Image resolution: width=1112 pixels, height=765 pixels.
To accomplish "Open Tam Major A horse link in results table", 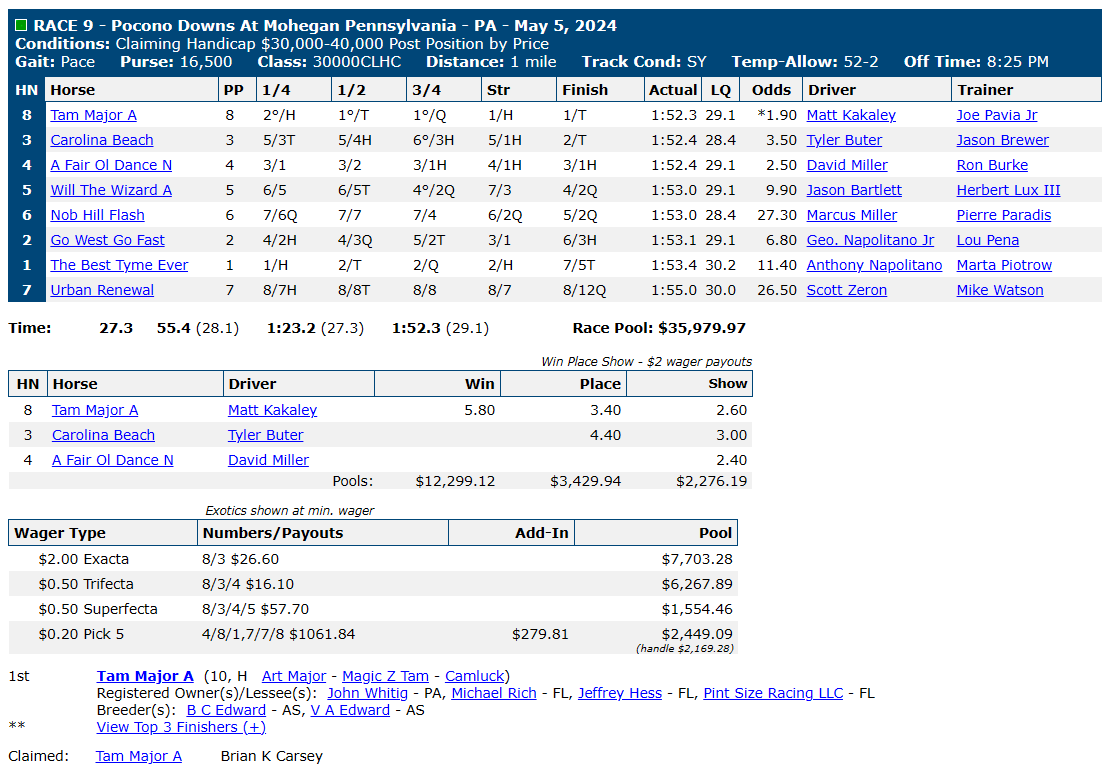I will coord(94,116).
